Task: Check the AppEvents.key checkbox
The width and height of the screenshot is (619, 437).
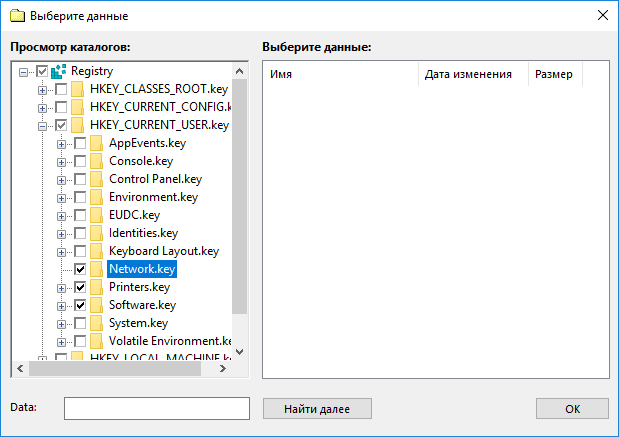Action: [x=80, y=143]
